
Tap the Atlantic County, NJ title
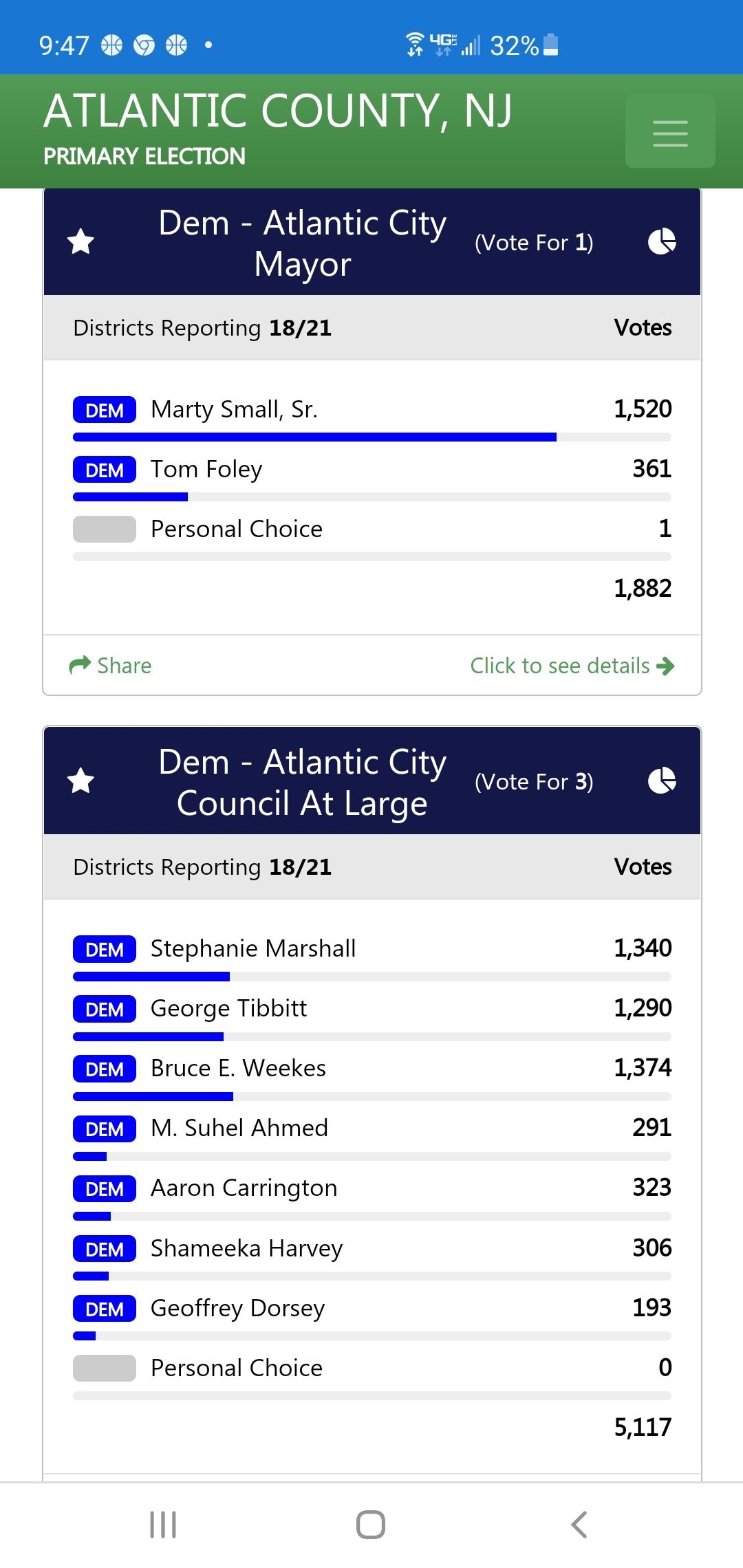277,111
